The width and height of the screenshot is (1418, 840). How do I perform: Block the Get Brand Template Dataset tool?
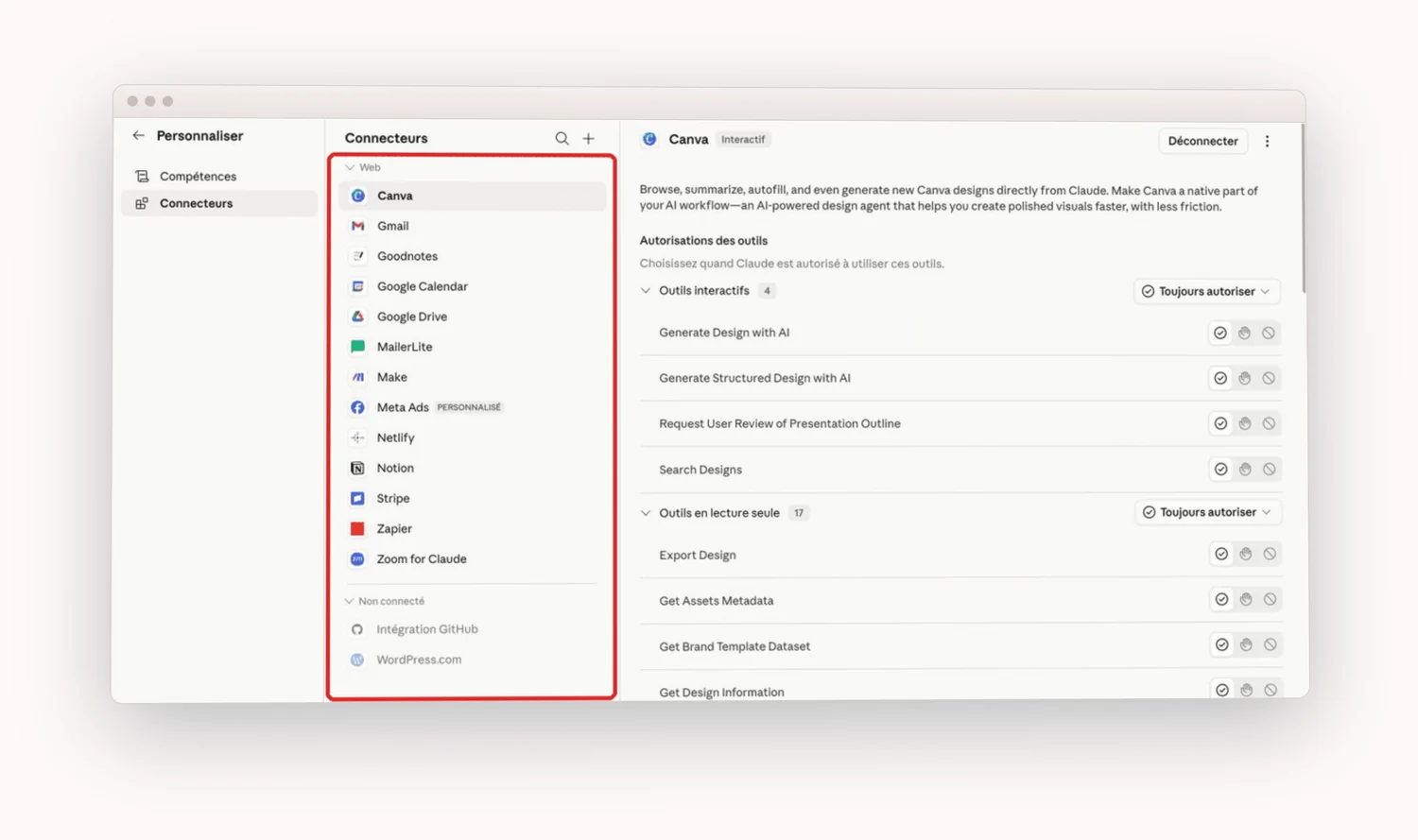(x=1271, y=644)
